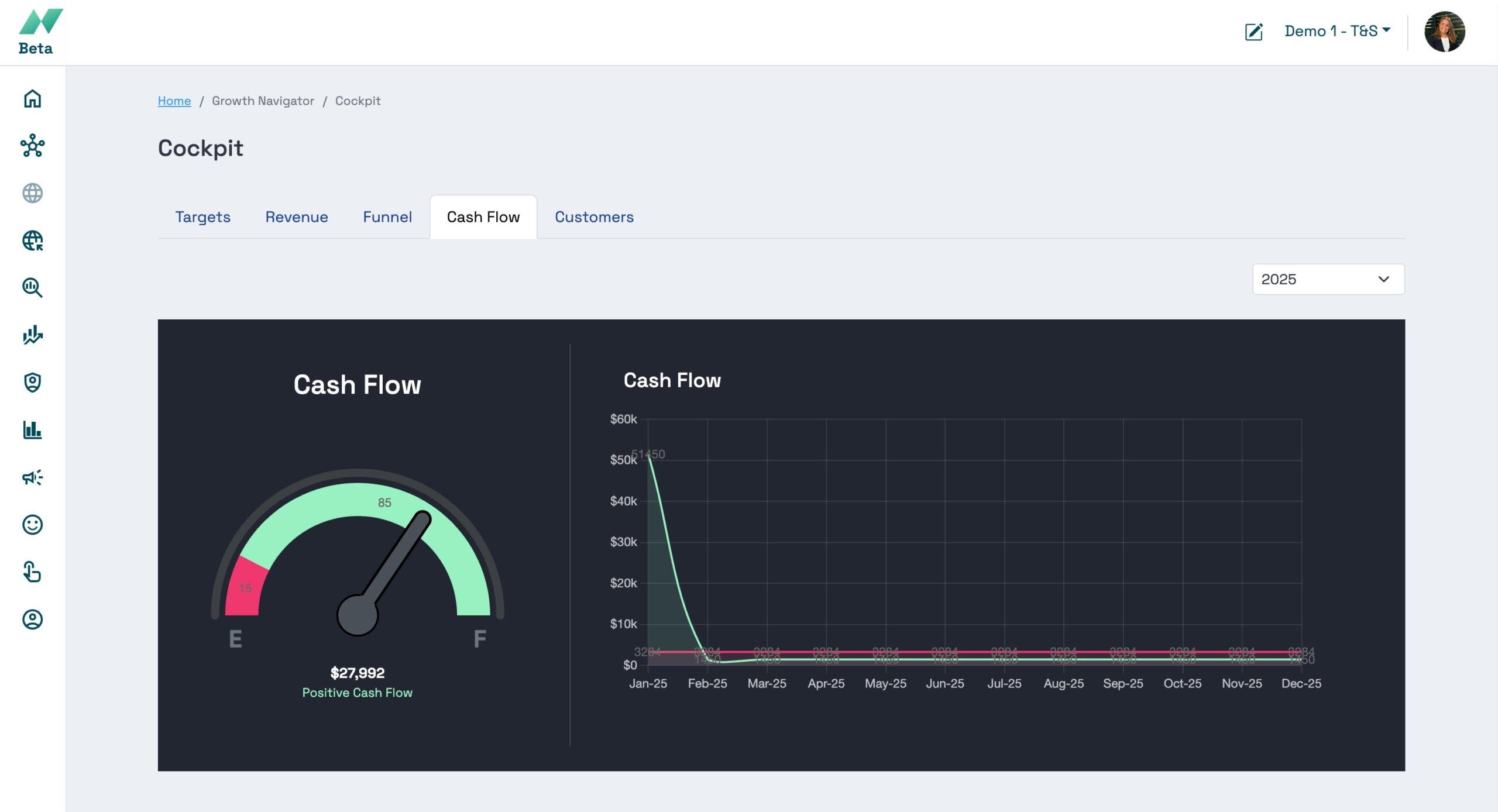The height and width of the screenshot is (812, 1498).
Task: Click the user profile circle sidebar icon
Action: [x=32, y=620]
